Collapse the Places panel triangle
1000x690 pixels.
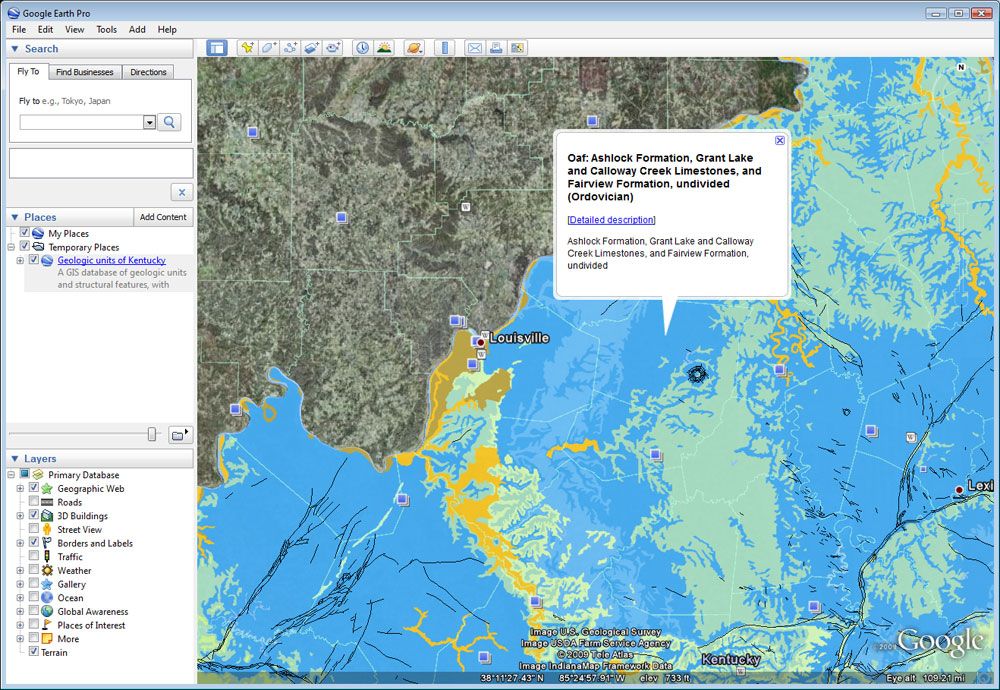15,217
